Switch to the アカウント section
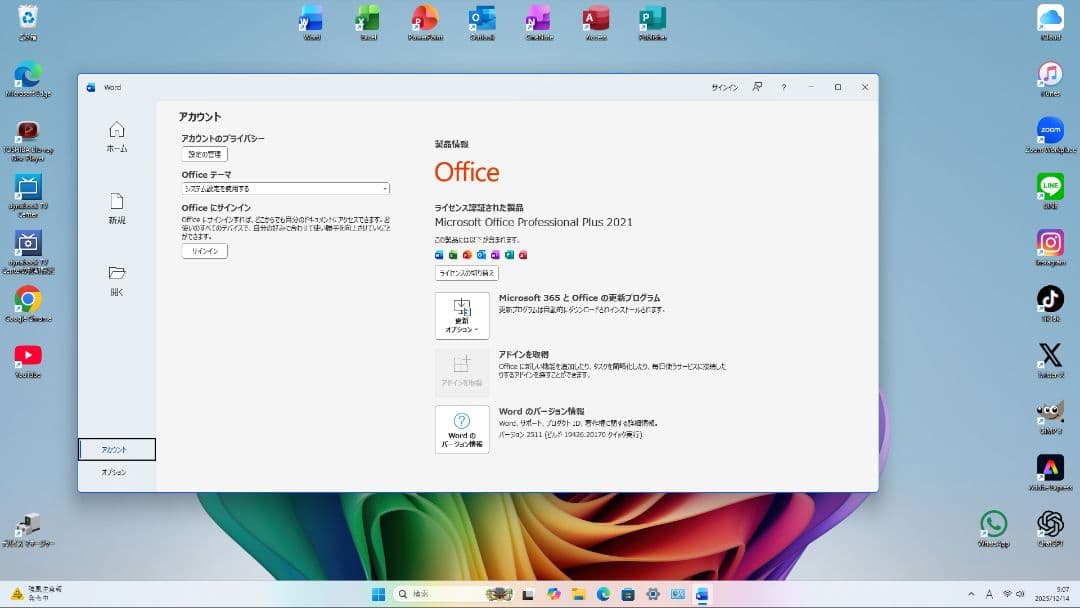 tap(116, 449)
